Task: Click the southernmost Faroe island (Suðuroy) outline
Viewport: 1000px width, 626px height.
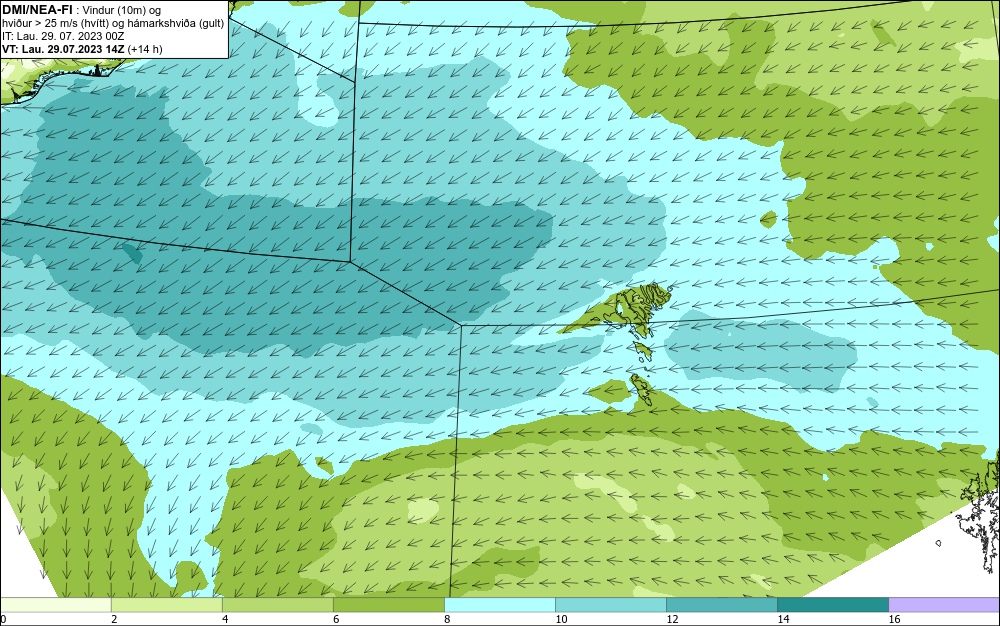Action: 641,389
